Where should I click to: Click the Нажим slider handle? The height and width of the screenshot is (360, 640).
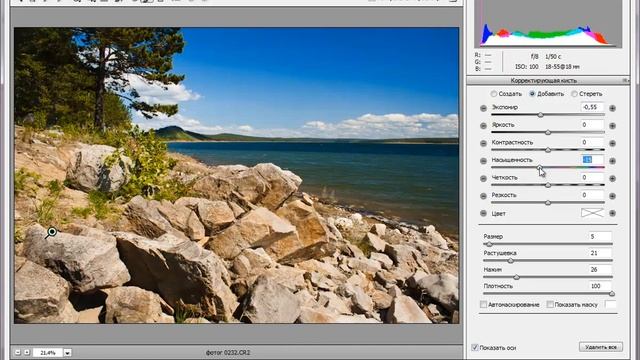(516, 277)
